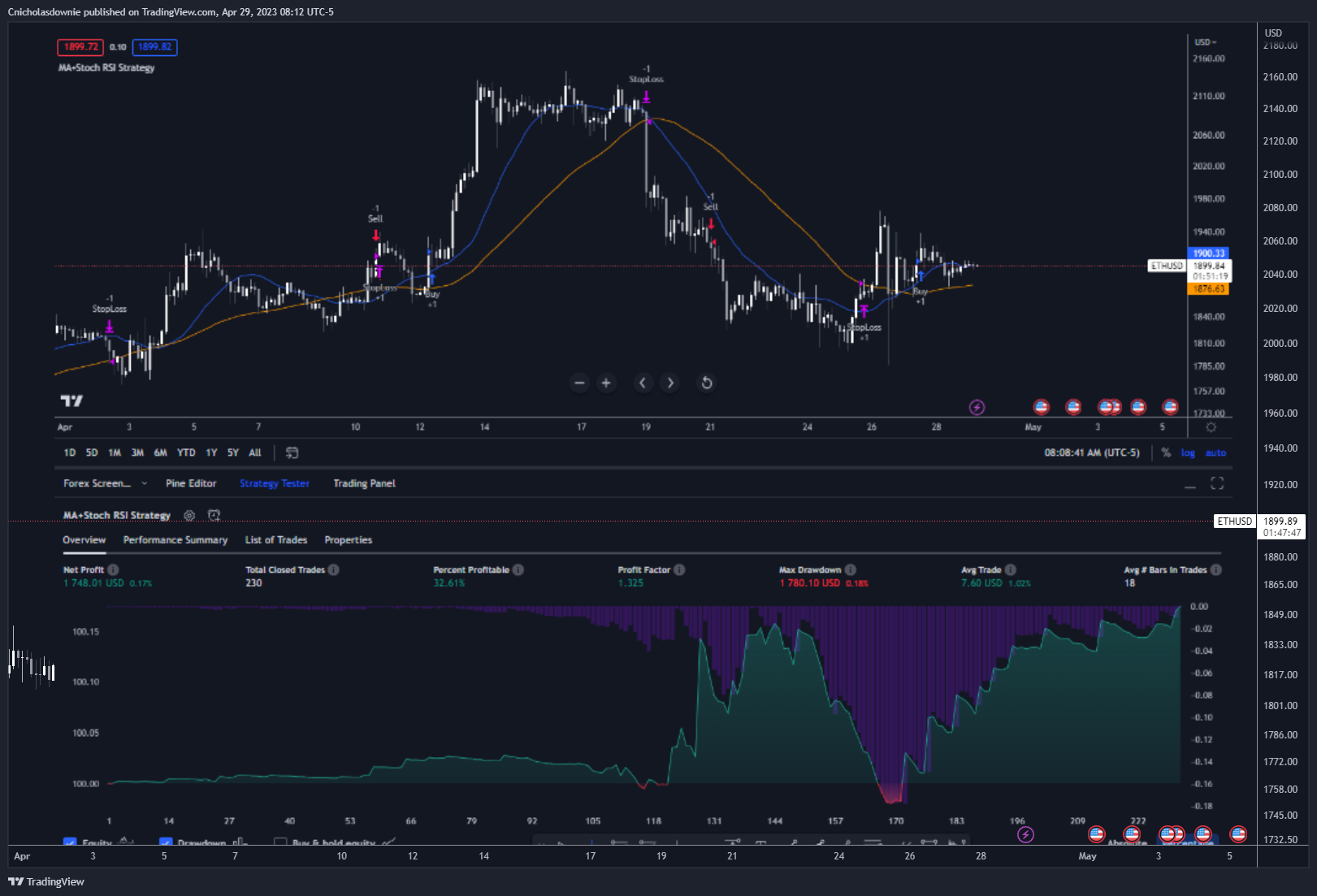This screenshot has height=896, width=1317.
Task: Click the MA+Stoch RSI Strategy title in tester
Action: coord(117,515)
